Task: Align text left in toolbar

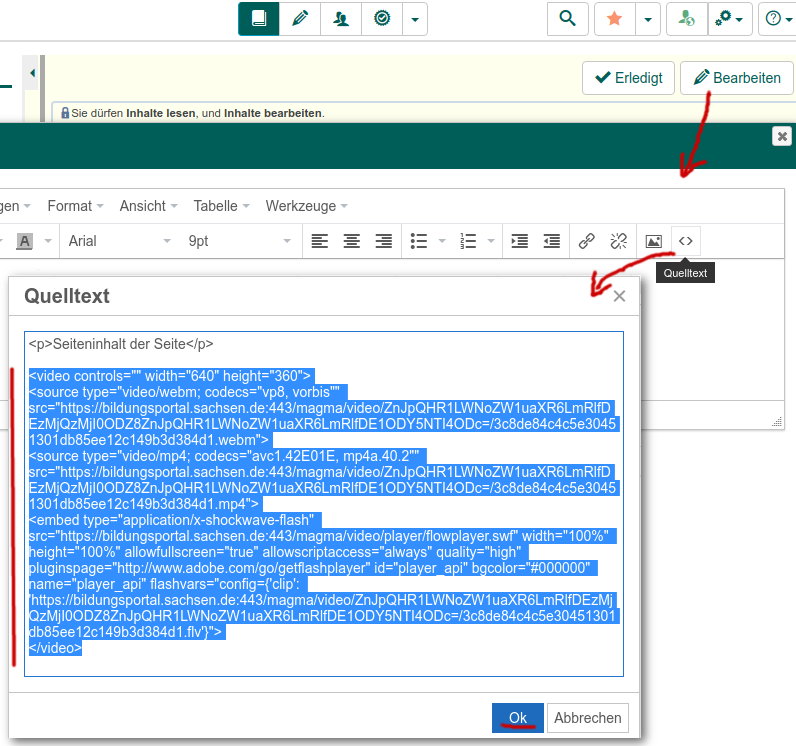Action: [x=319, y=241]
